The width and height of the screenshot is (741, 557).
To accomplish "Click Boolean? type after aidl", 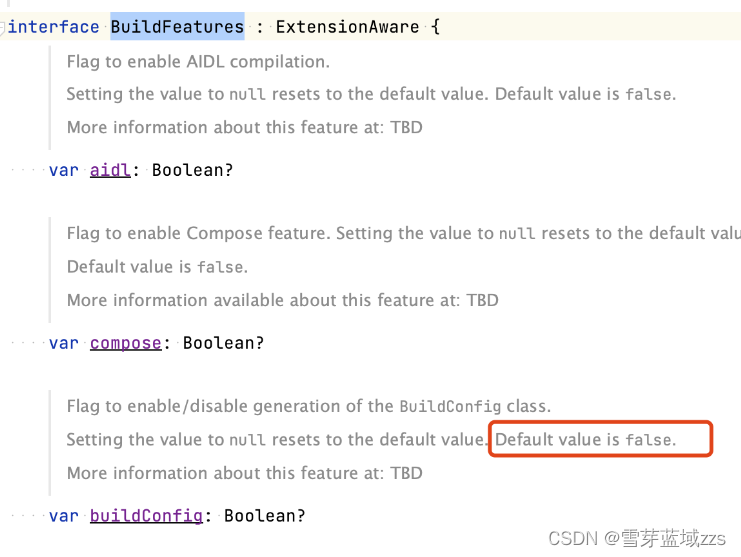I will pyautogui.click(x=192, y=170).
